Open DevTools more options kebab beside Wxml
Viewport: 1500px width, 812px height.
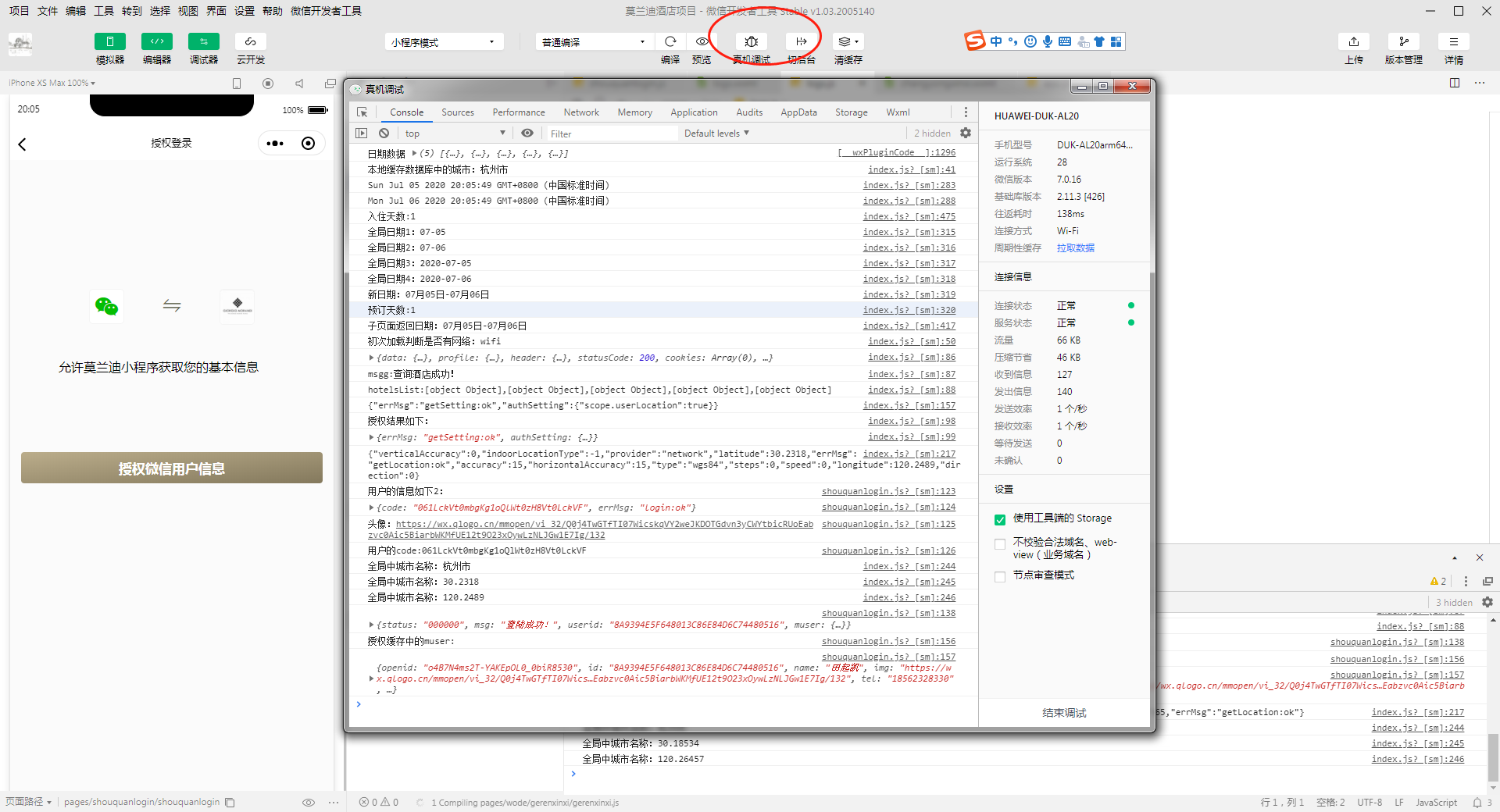click(x=966, y=112)
